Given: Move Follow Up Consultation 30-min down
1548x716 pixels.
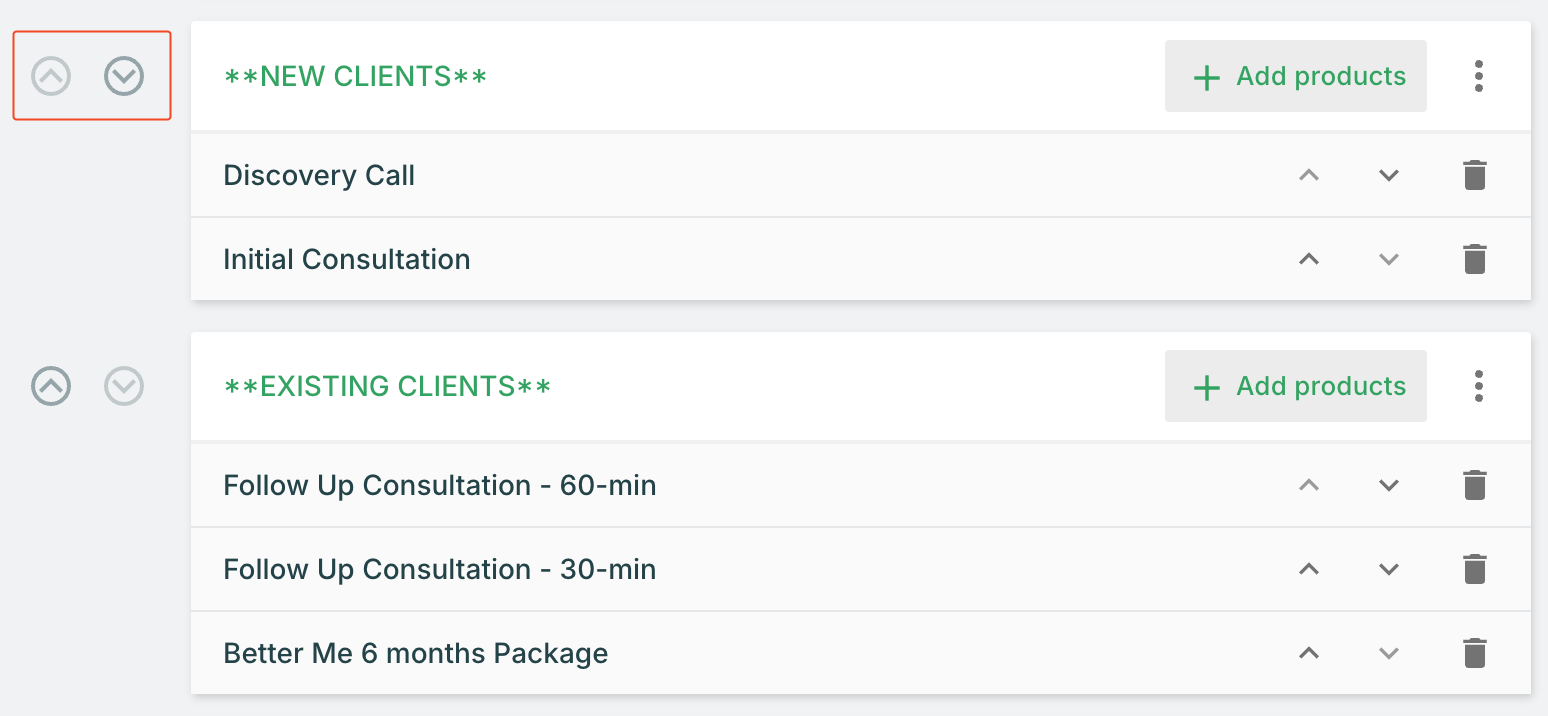Looking at the screenshot, I should (x=1388, y=569).
